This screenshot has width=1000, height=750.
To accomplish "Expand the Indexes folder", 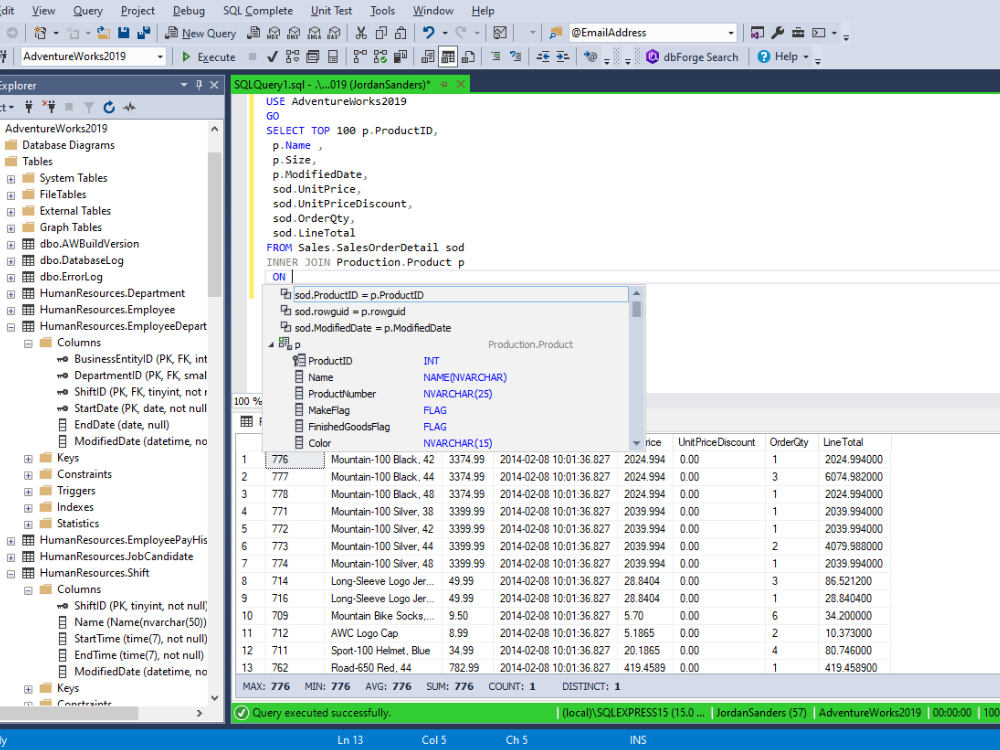I will [x=28, y=508].
